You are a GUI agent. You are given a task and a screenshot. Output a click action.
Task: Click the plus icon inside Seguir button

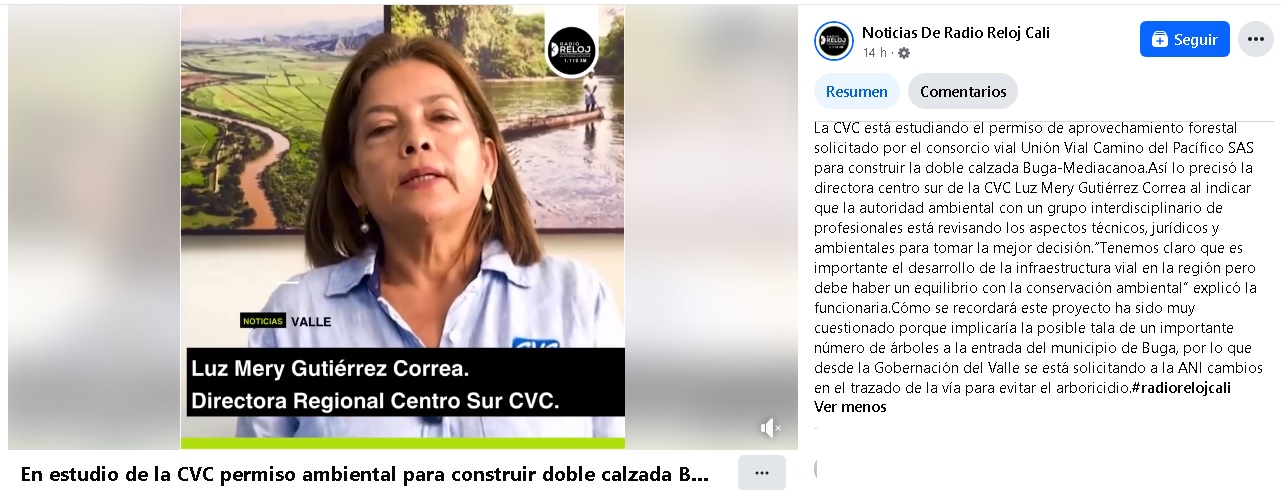click(x=1160, y=40)
